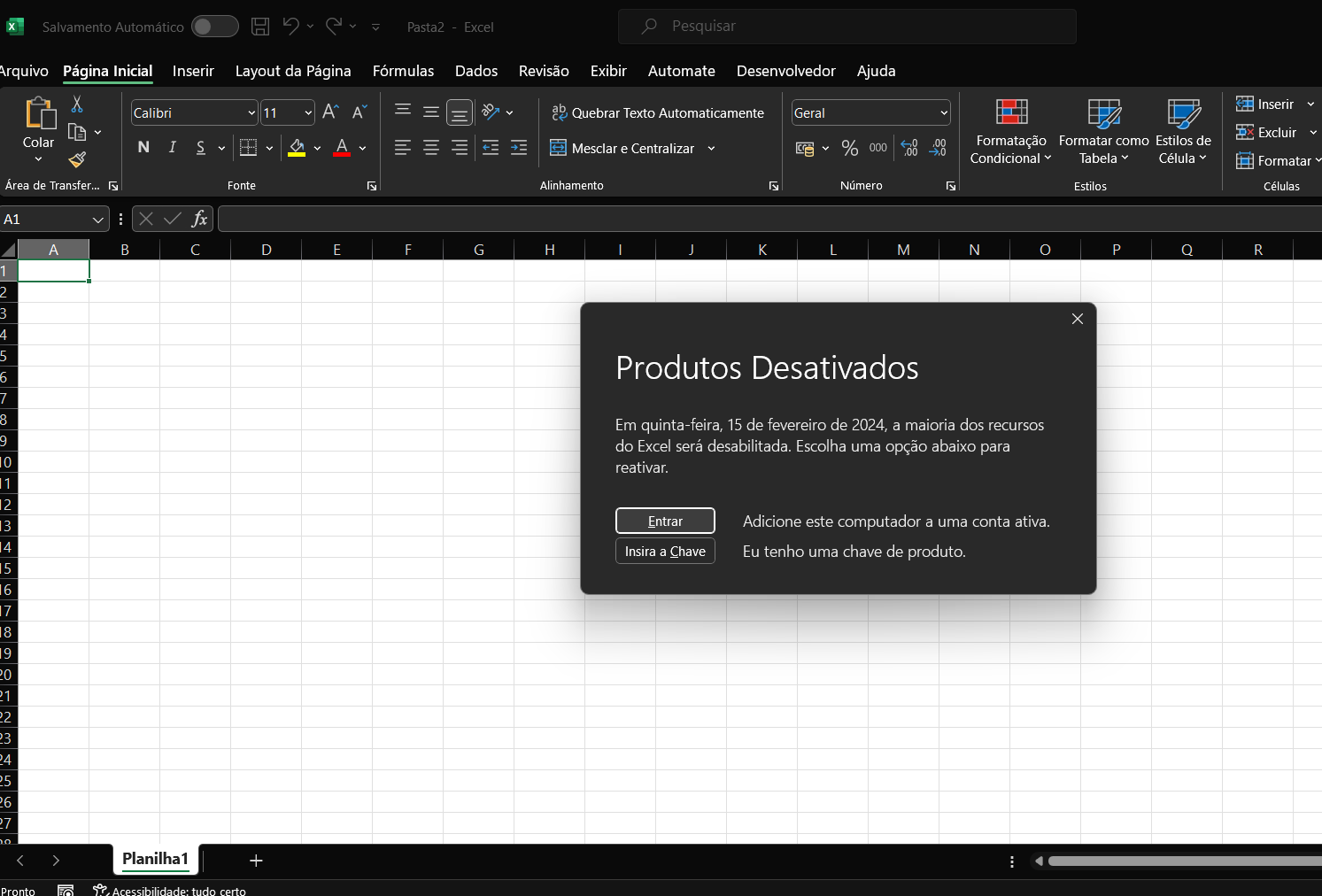Increase decimal places

tap(909, 148)
